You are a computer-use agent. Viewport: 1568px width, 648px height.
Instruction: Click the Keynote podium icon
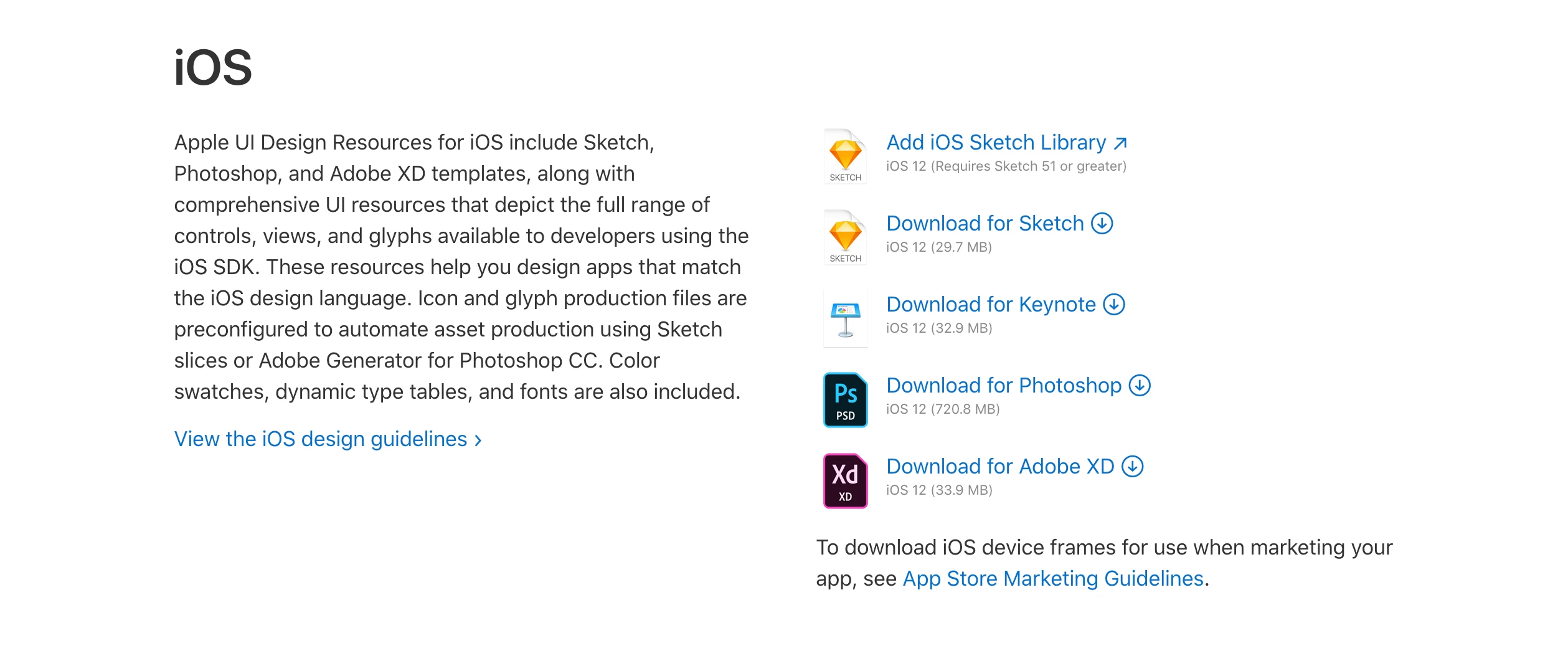[845, 318]
